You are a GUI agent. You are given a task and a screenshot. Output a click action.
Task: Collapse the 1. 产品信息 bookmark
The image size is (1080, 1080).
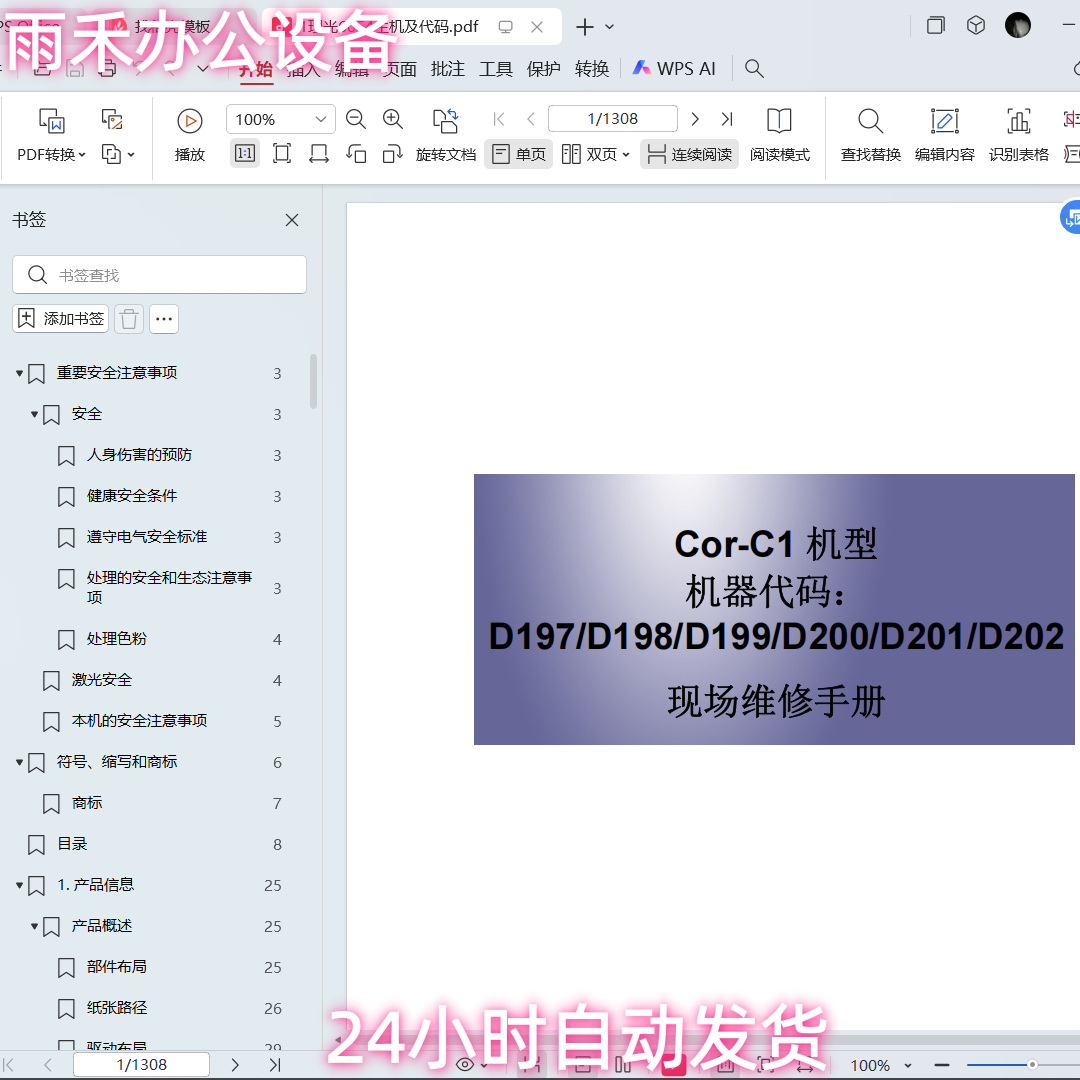pyautogui.click(x=19, y=885)
